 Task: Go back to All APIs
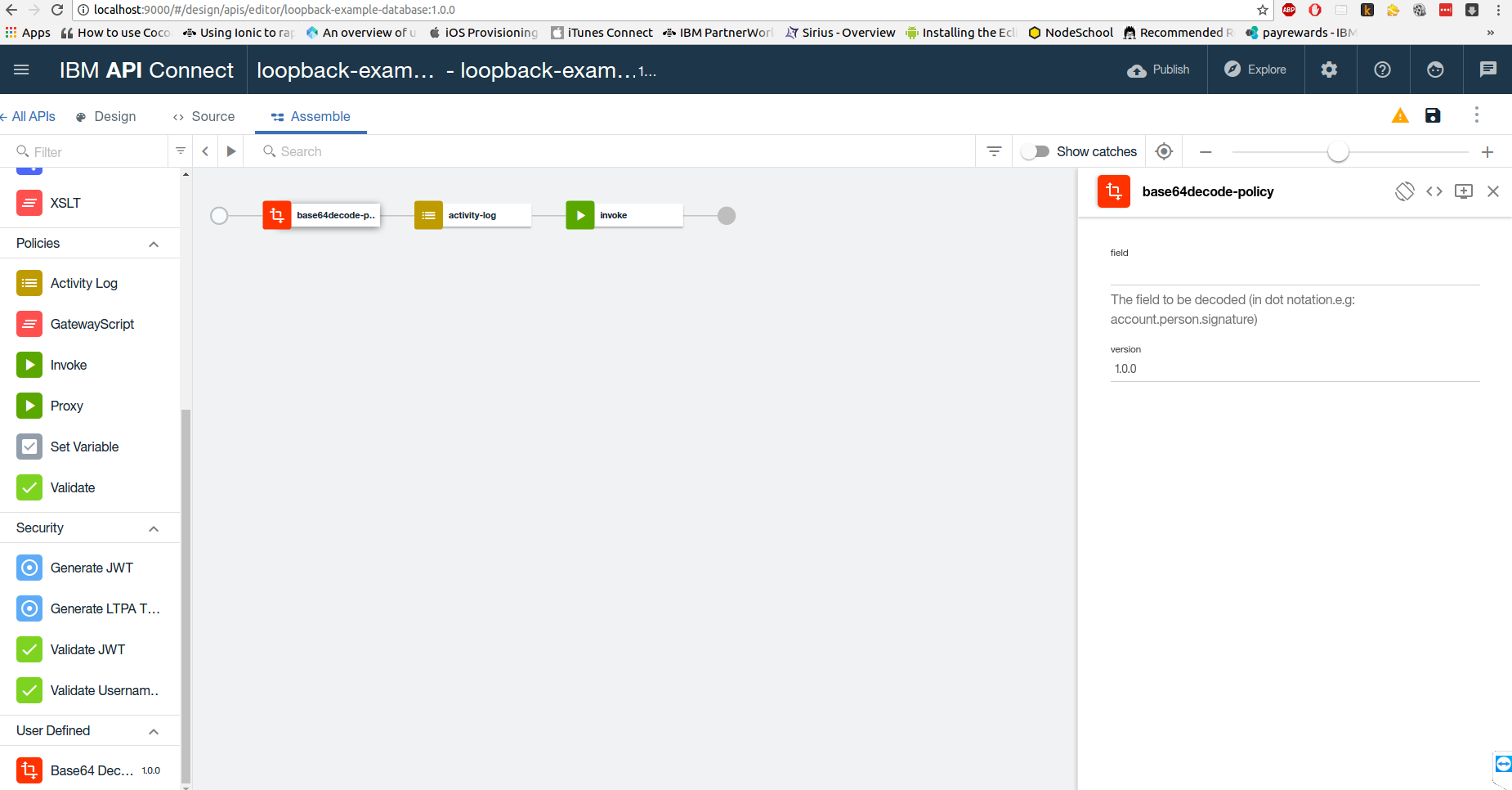[29, 116]
